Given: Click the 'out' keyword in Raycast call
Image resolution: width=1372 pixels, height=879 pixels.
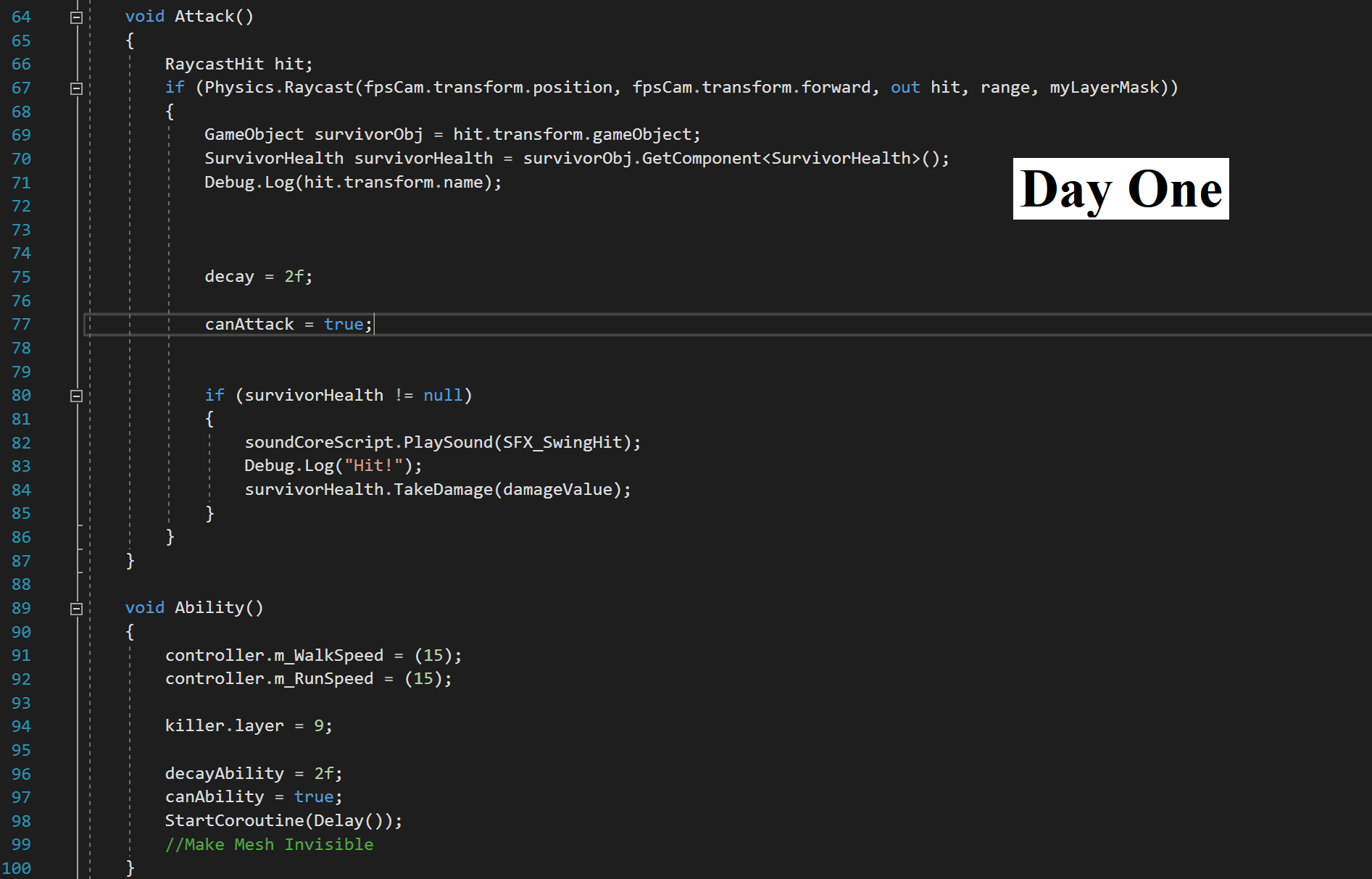Looking at the screenshot, I should pos(905,88).
